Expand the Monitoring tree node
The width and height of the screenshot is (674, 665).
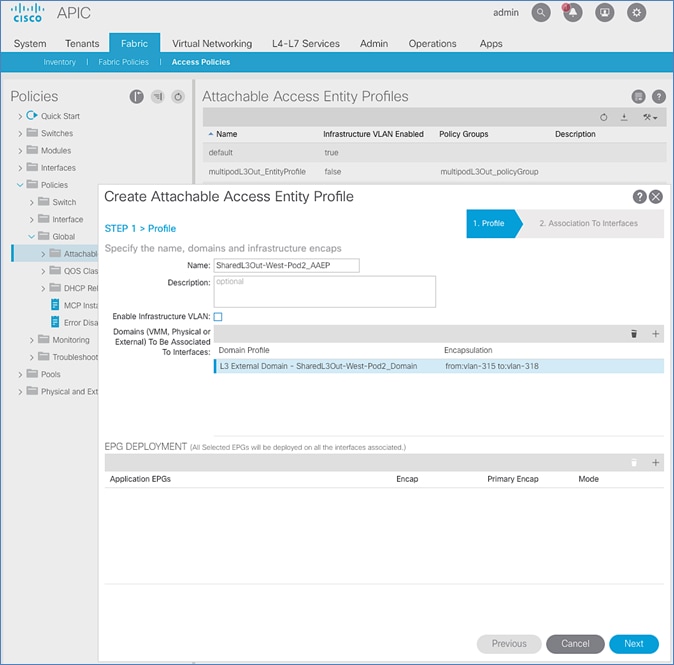pyautogui.click(x=31, y=340)
